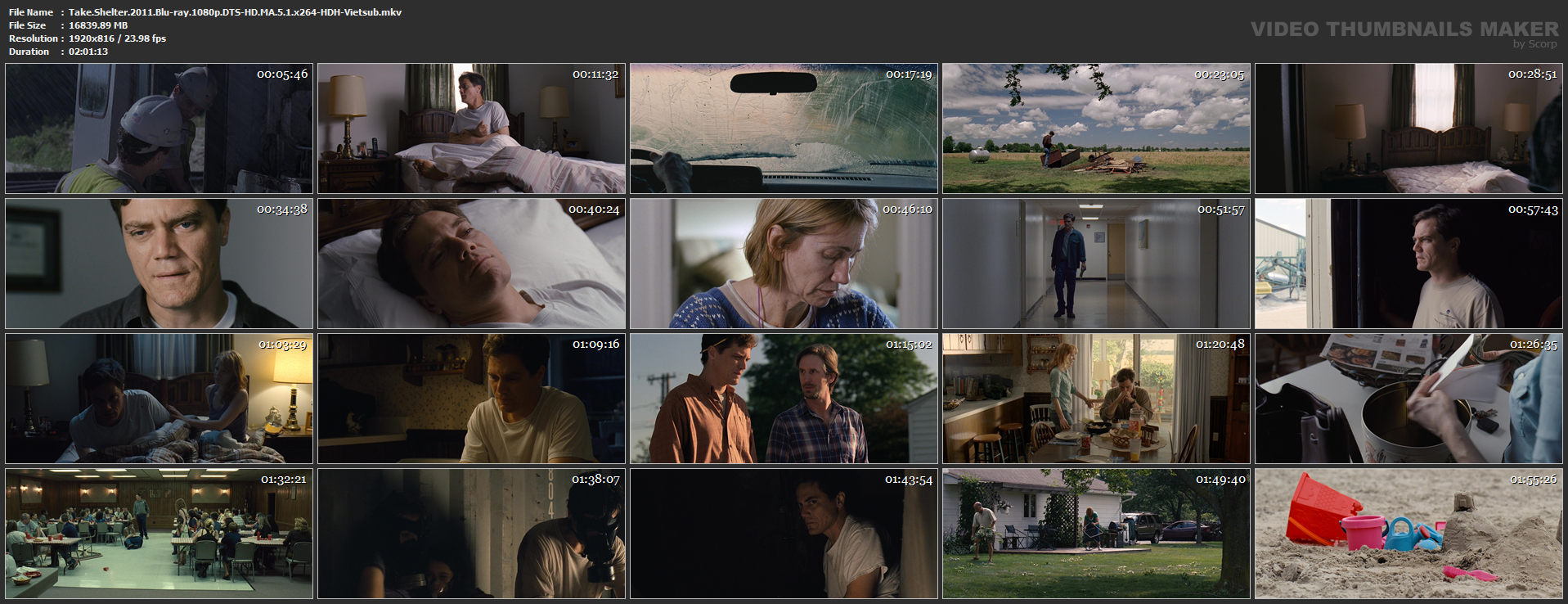The width and height of the screenshot is (1568, 604).
Task: Open the thumbnail timestamped 00:05:46
Action: click(159, 128)
